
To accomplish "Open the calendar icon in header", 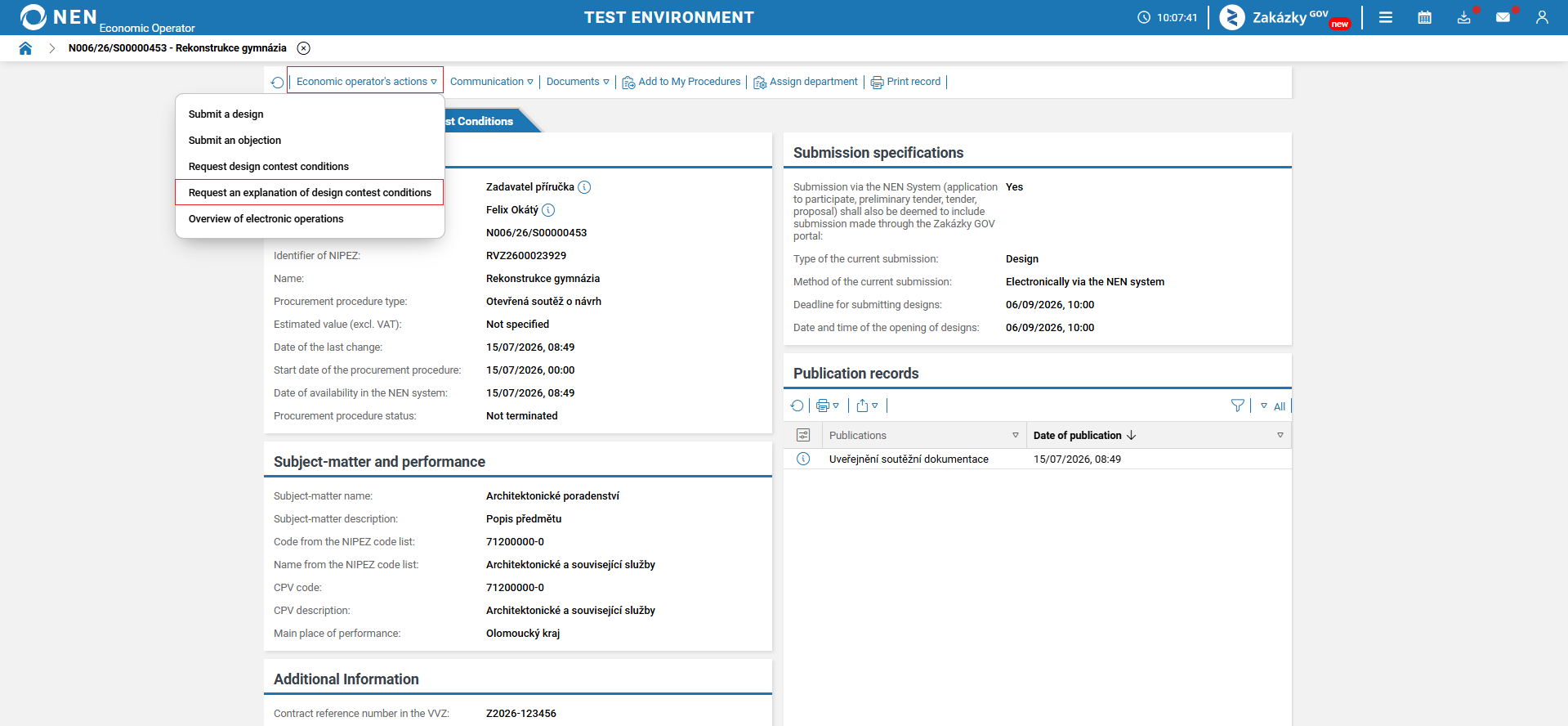I will point(1425,17).
